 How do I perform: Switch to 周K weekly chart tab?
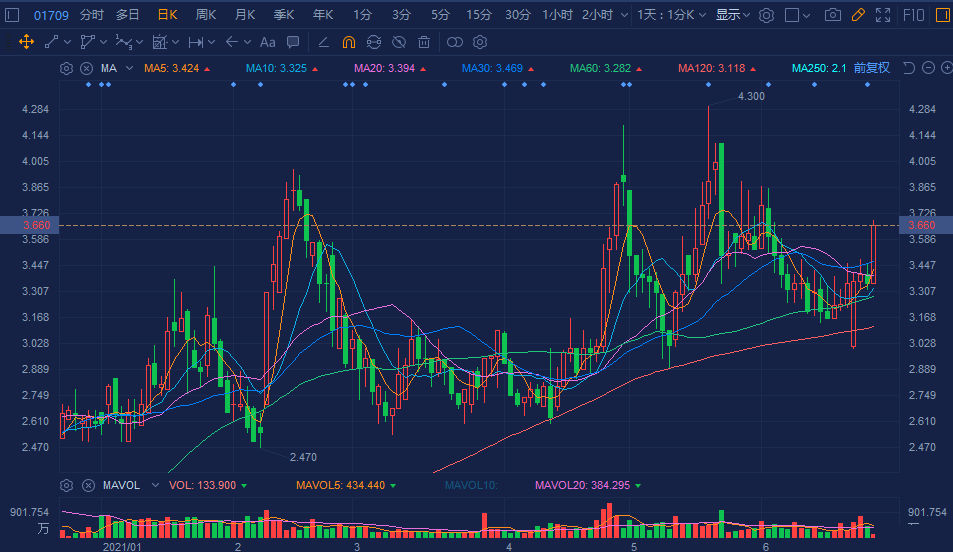(x=206, y=15)
